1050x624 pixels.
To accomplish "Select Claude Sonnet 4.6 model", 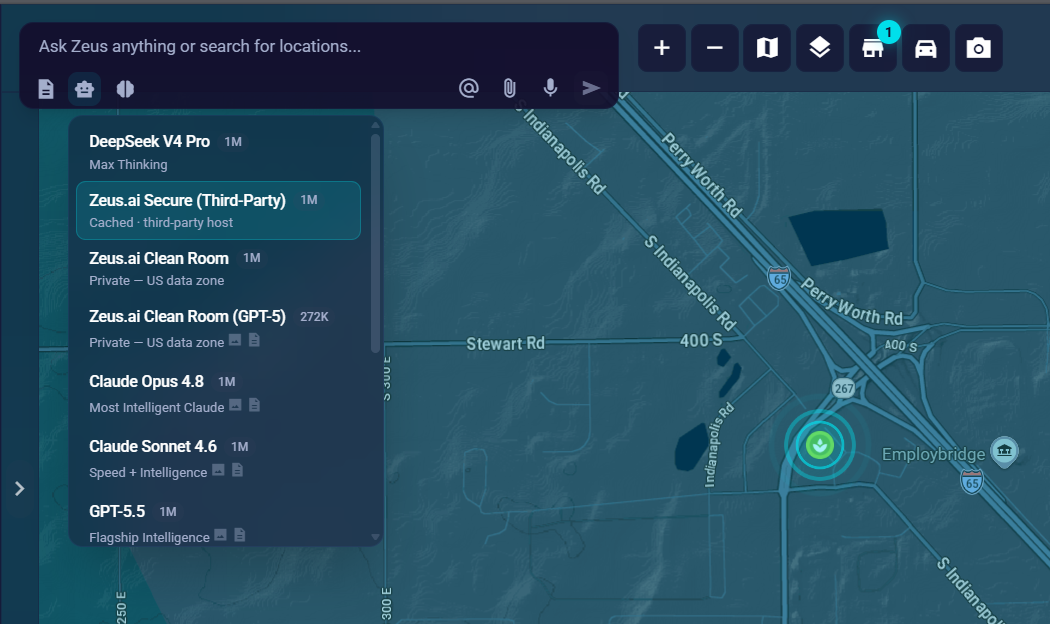I will pos(218,459).
